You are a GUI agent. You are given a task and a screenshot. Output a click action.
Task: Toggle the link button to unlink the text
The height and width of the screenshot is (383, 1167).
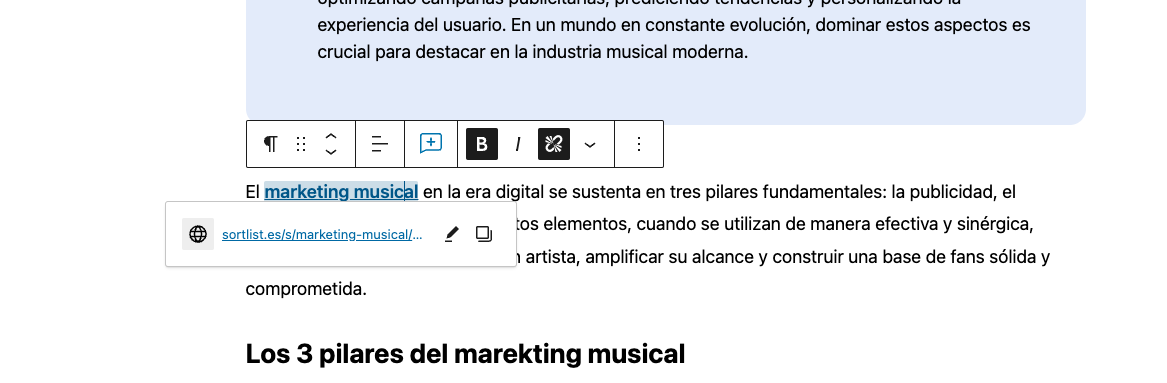554,144
